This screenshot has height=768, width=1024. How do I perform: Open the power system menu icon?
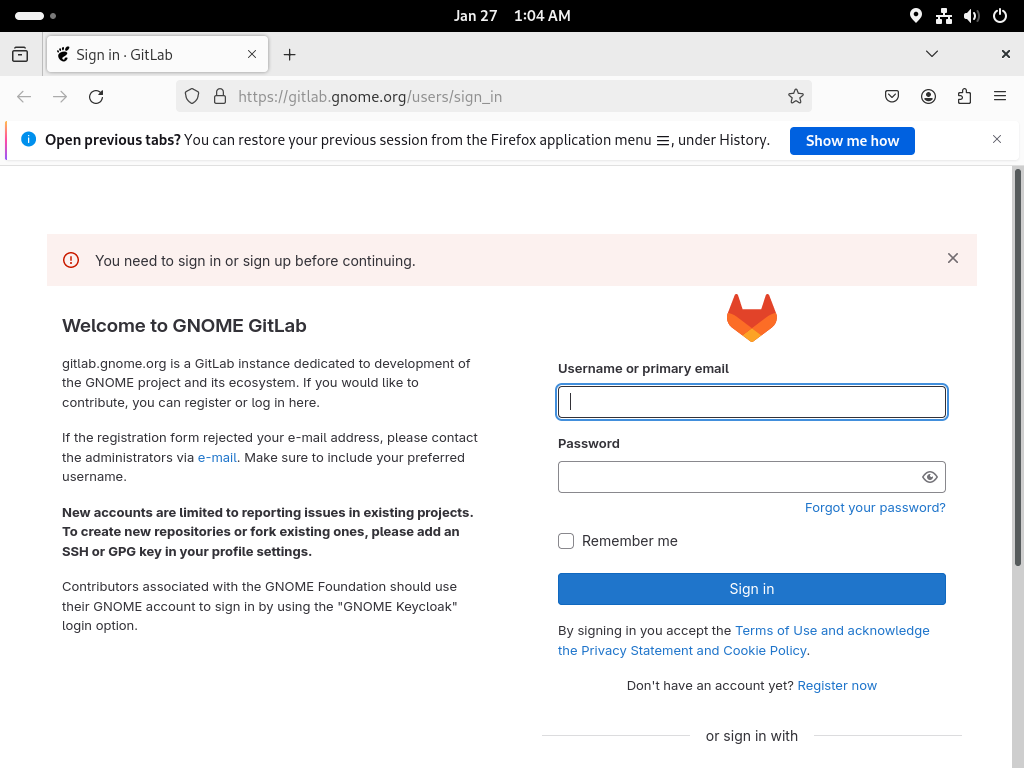pyautogui.click(x=1000, y=16)
